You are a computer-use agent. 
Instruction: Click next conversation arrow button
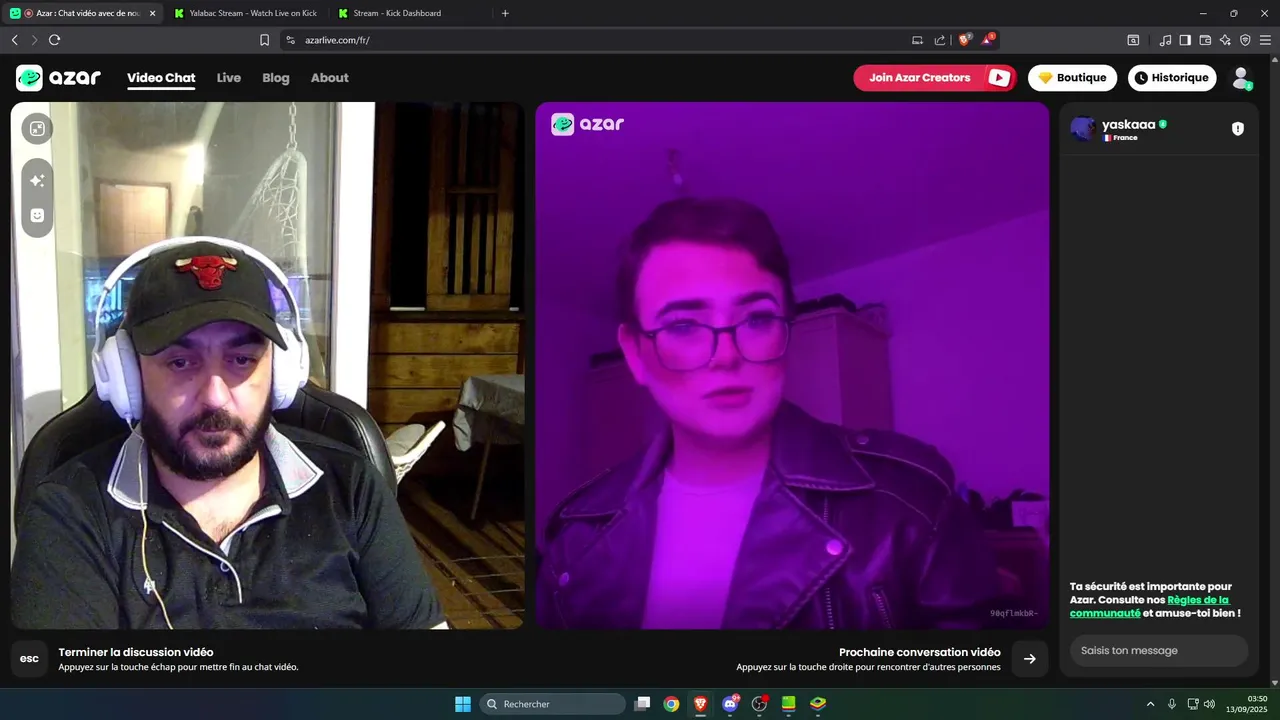(x=1030, y=659)
